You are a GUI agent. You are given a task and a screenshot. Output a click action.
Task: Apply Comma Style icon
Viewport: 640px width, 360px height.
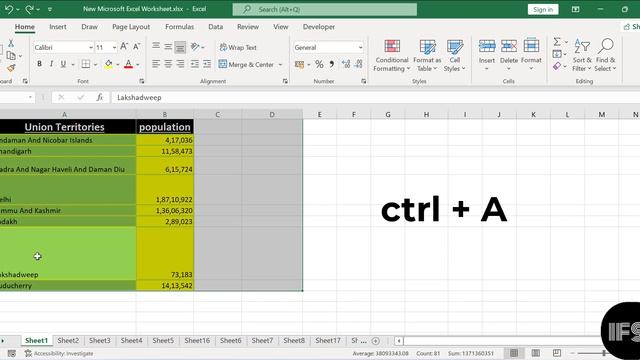click(332, 64)
